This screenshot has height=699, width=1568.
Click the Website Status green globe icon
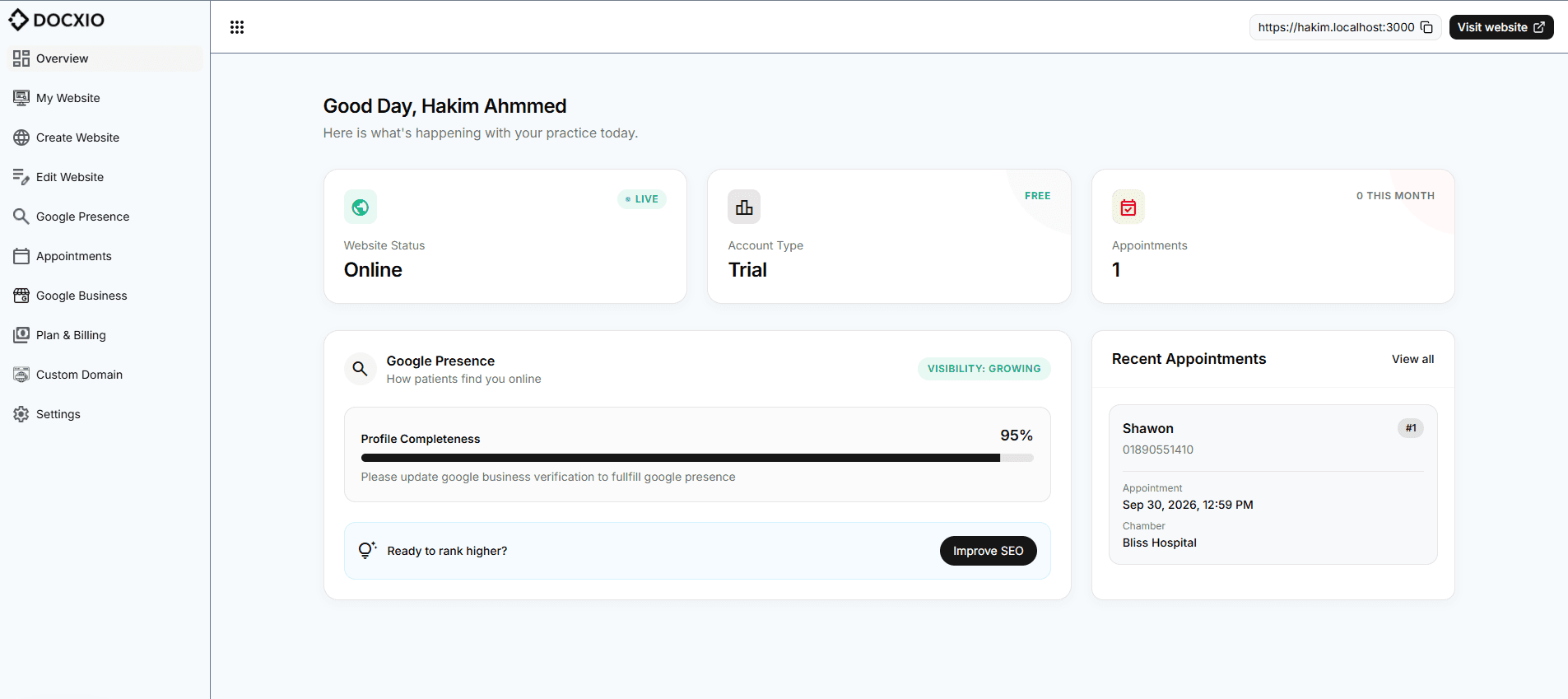[361, 207]
